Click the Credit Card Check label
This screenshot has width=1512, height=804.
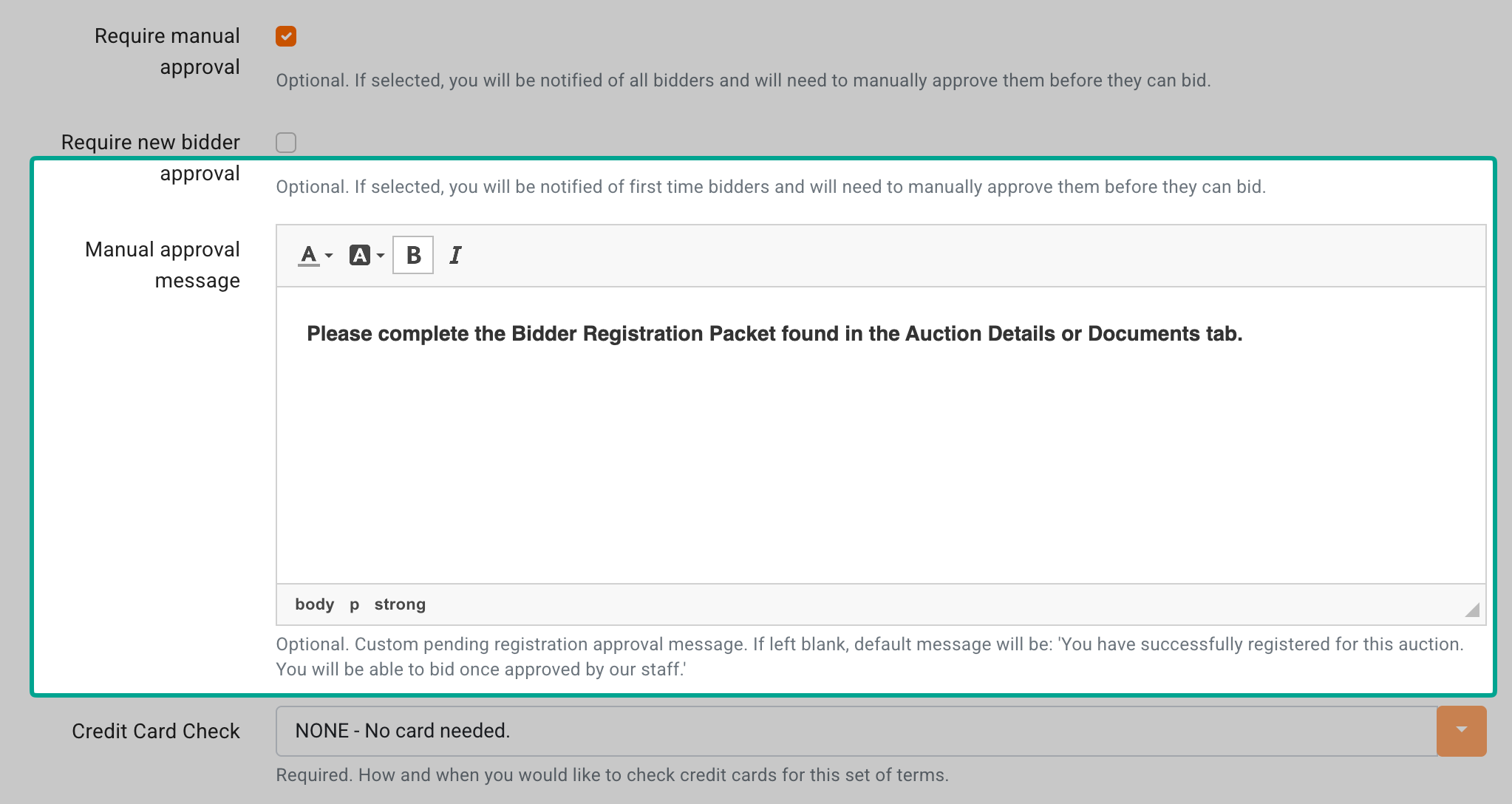pyautogui.click(x=156, y=731)
